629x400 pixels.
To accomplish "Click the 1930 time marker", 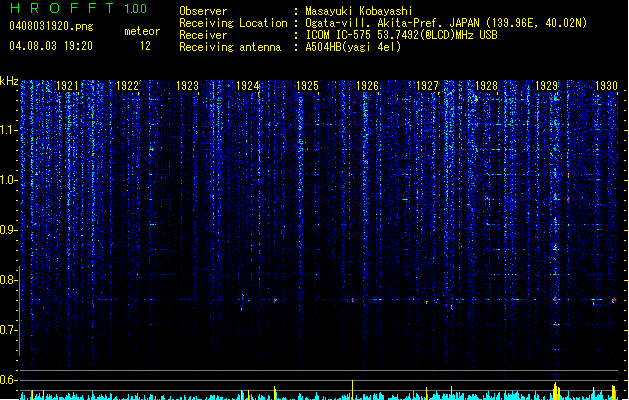I will (x=606, y=86).
